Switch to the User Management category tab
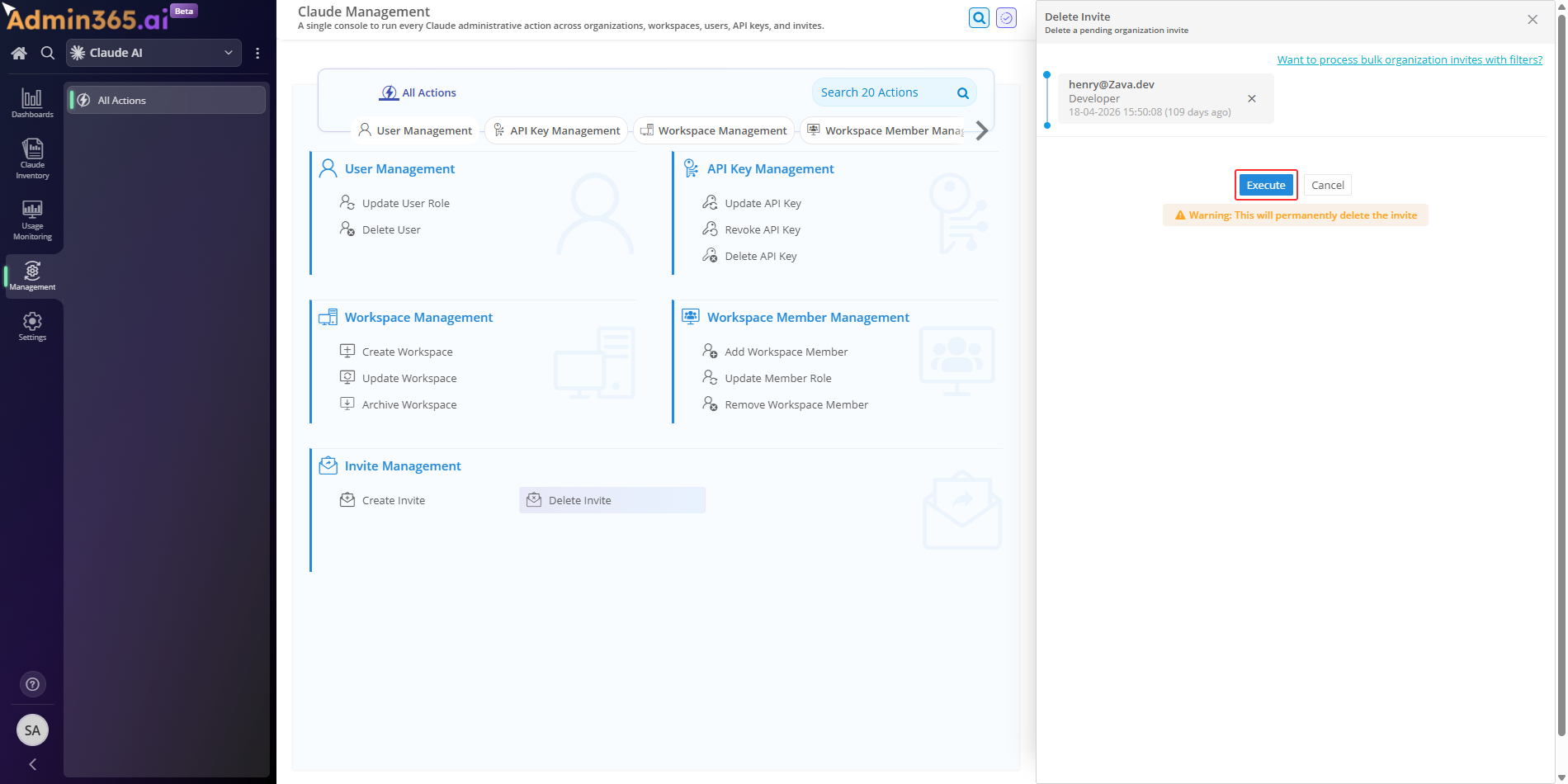Screen dimensions: 1568x784 point(415,130)
